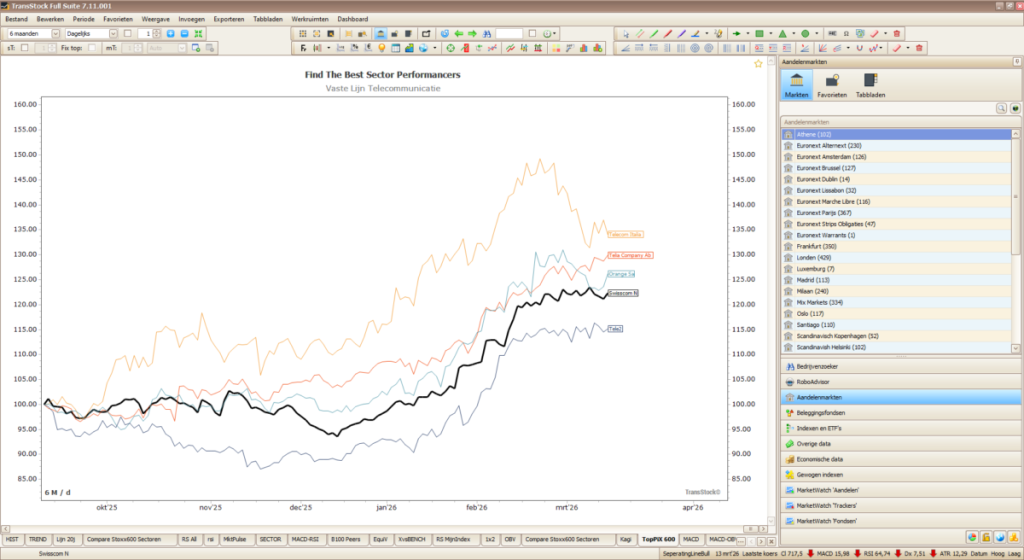Zoom in with blue plus button
The image size is (1024, 560).
tap(170, 33)
